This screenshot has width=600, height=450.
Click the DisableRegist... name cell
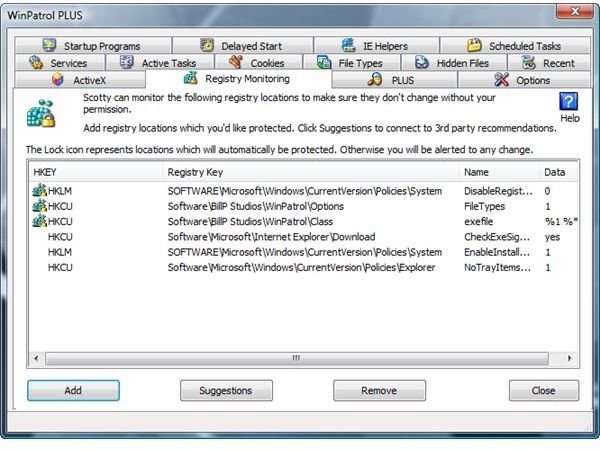pyautogui.click(x=498, y=191)
